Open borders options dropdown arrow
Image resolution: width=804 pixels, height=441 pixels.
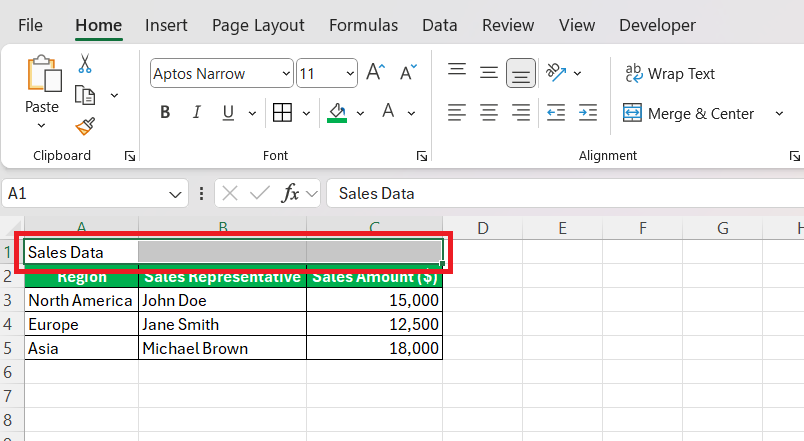(x=306, y=113)
